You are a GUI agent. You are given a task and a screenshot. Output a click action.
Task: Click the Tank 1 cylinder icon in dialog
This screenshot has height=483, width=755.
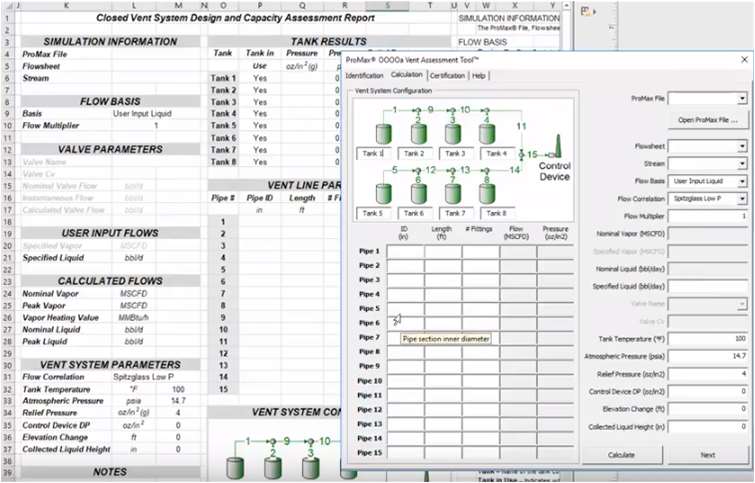[383, 134]
